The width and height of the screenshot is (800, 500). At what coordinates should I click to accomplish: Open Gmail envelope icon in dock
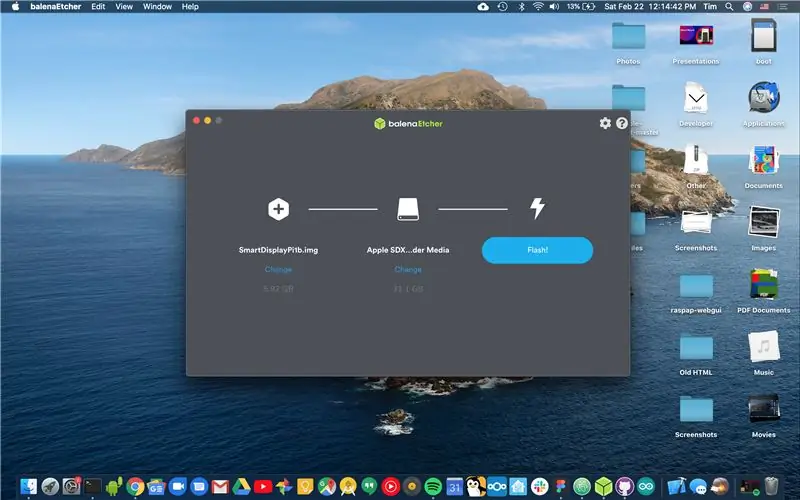click(220, 486)
